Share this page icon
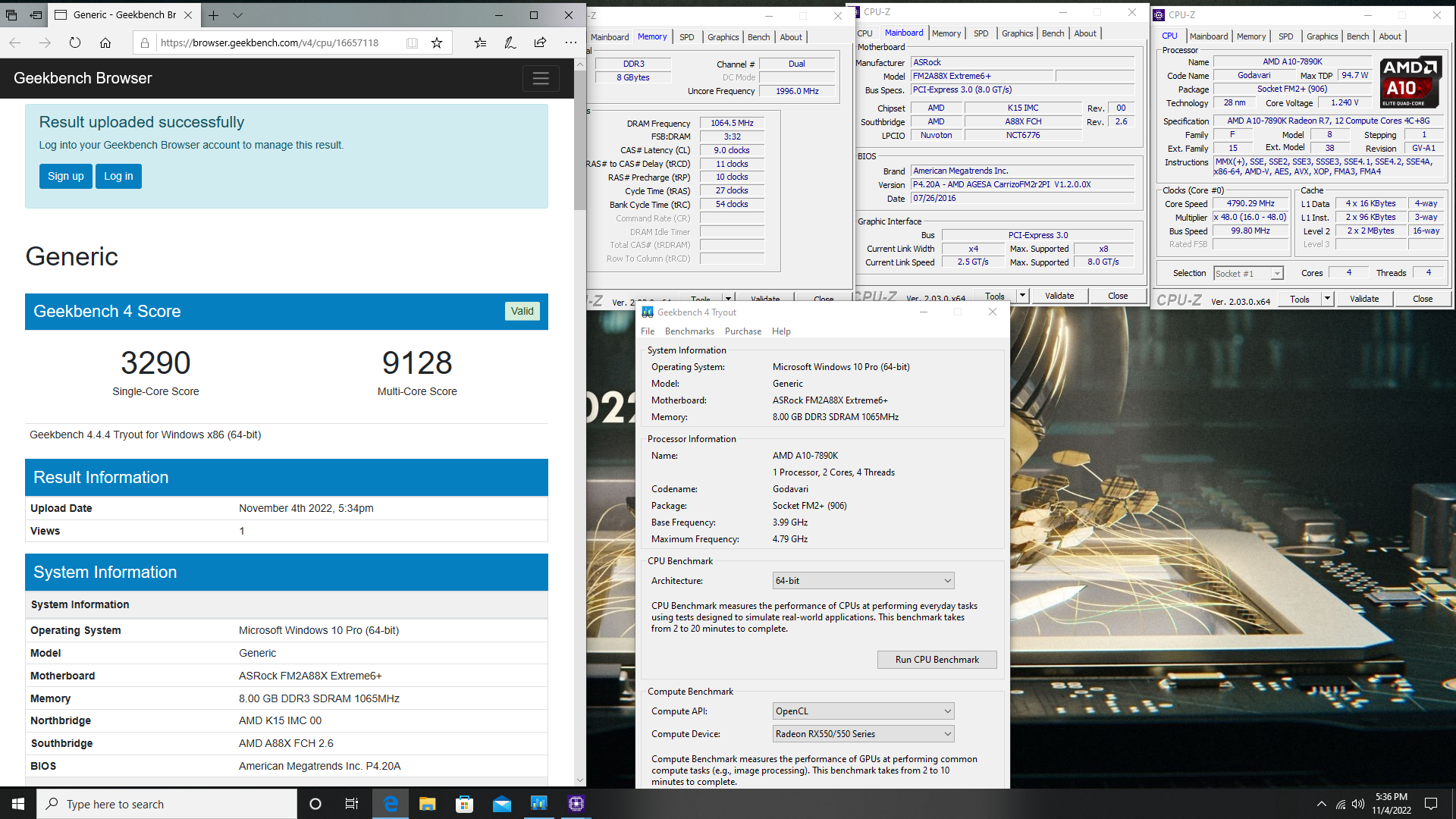This screenshot has height=819, width=1456. 540,42
